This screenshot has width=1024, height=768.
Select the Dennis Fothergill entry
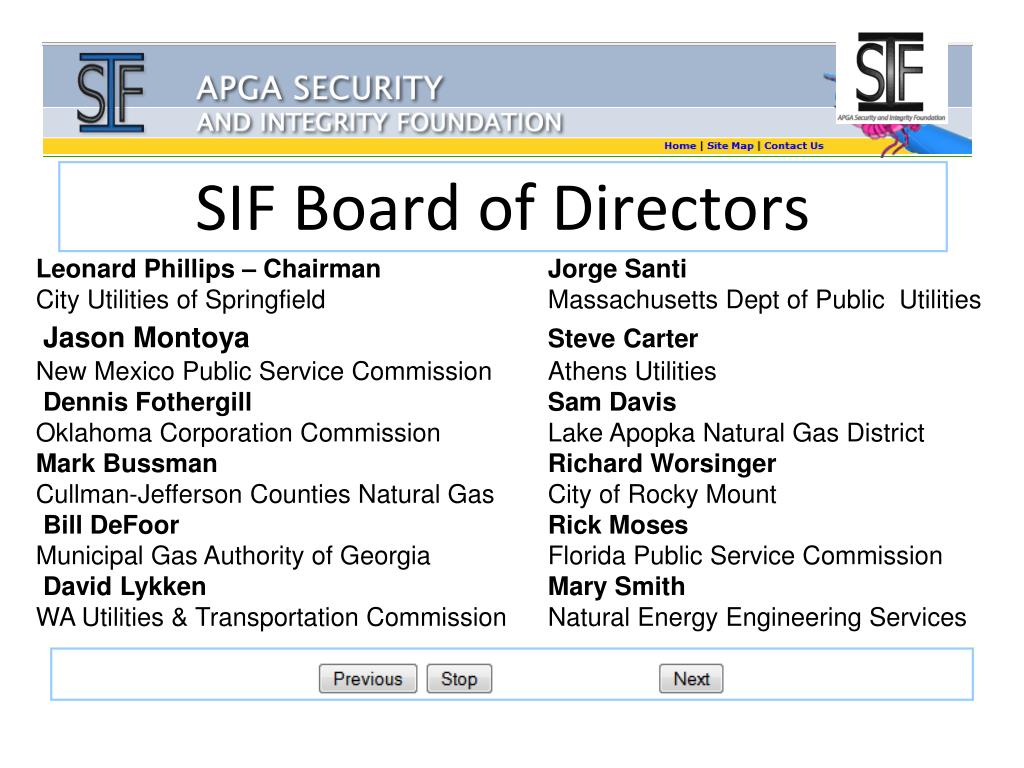click(148, 402)
